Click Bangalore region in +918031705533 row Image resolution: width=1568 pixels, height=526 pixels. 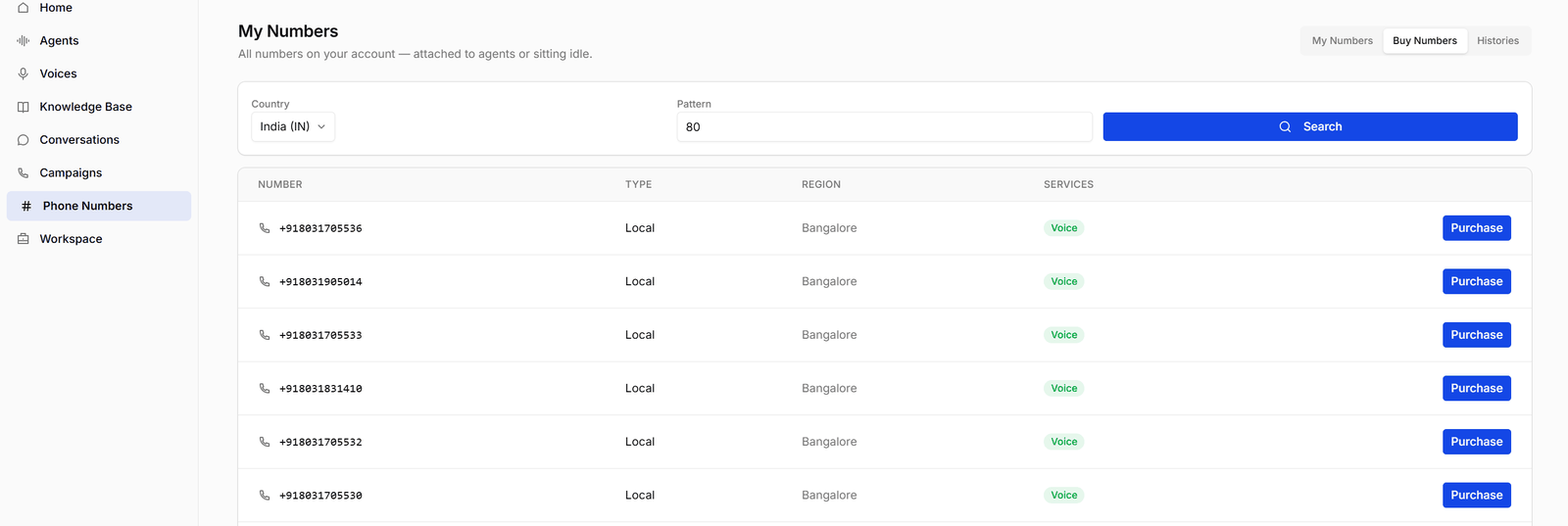click(829, 335)
